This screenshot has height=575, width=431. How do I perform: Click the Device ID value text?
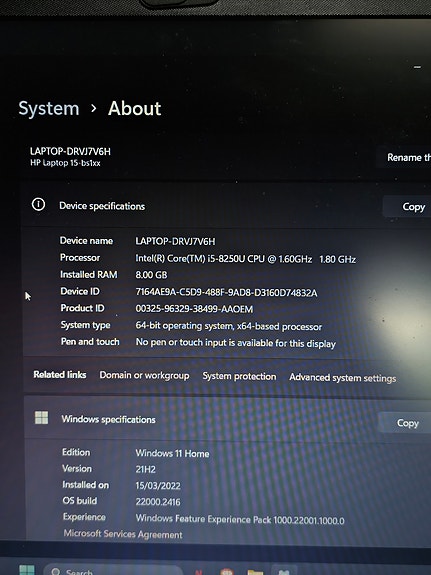click(x=226, y=292)
